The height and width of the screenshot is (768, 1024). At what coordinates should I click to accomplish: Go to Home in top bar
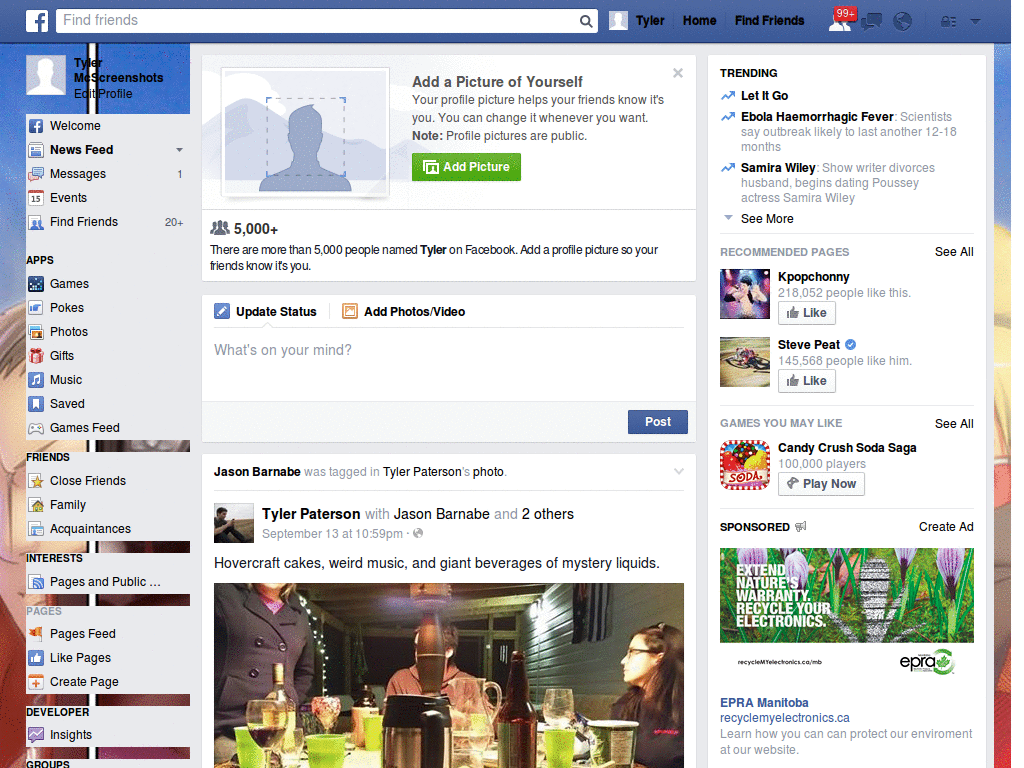[699, 21]
